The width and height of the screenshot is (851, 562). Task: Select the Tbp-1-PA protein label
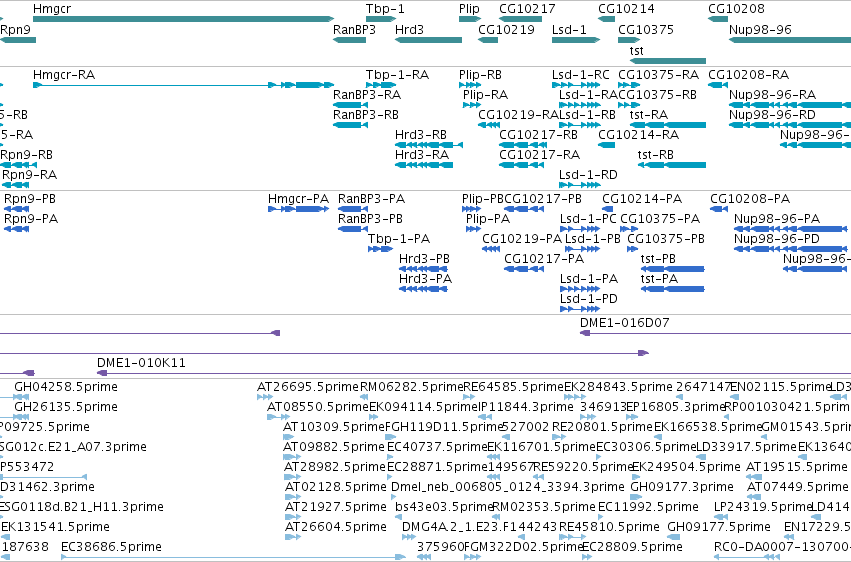399,239
